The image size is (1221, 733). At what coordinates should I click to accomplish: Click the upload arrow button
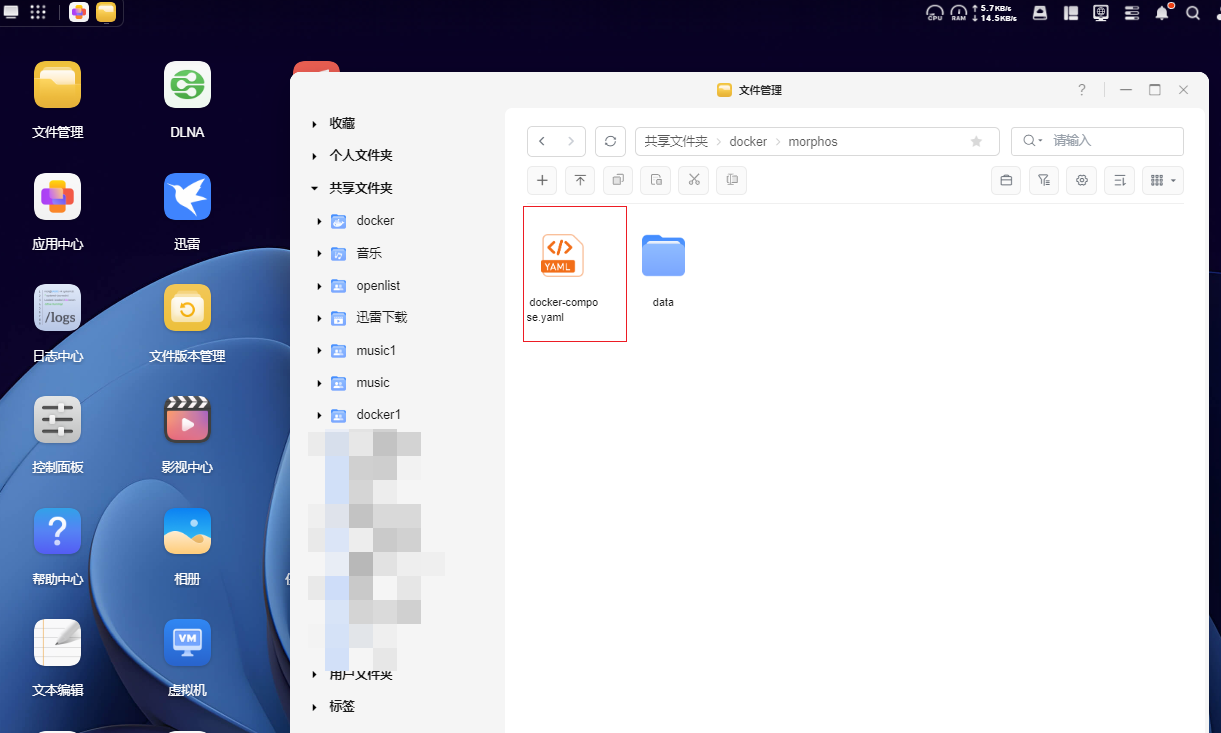pyautogui.click(x=580, y=180)
